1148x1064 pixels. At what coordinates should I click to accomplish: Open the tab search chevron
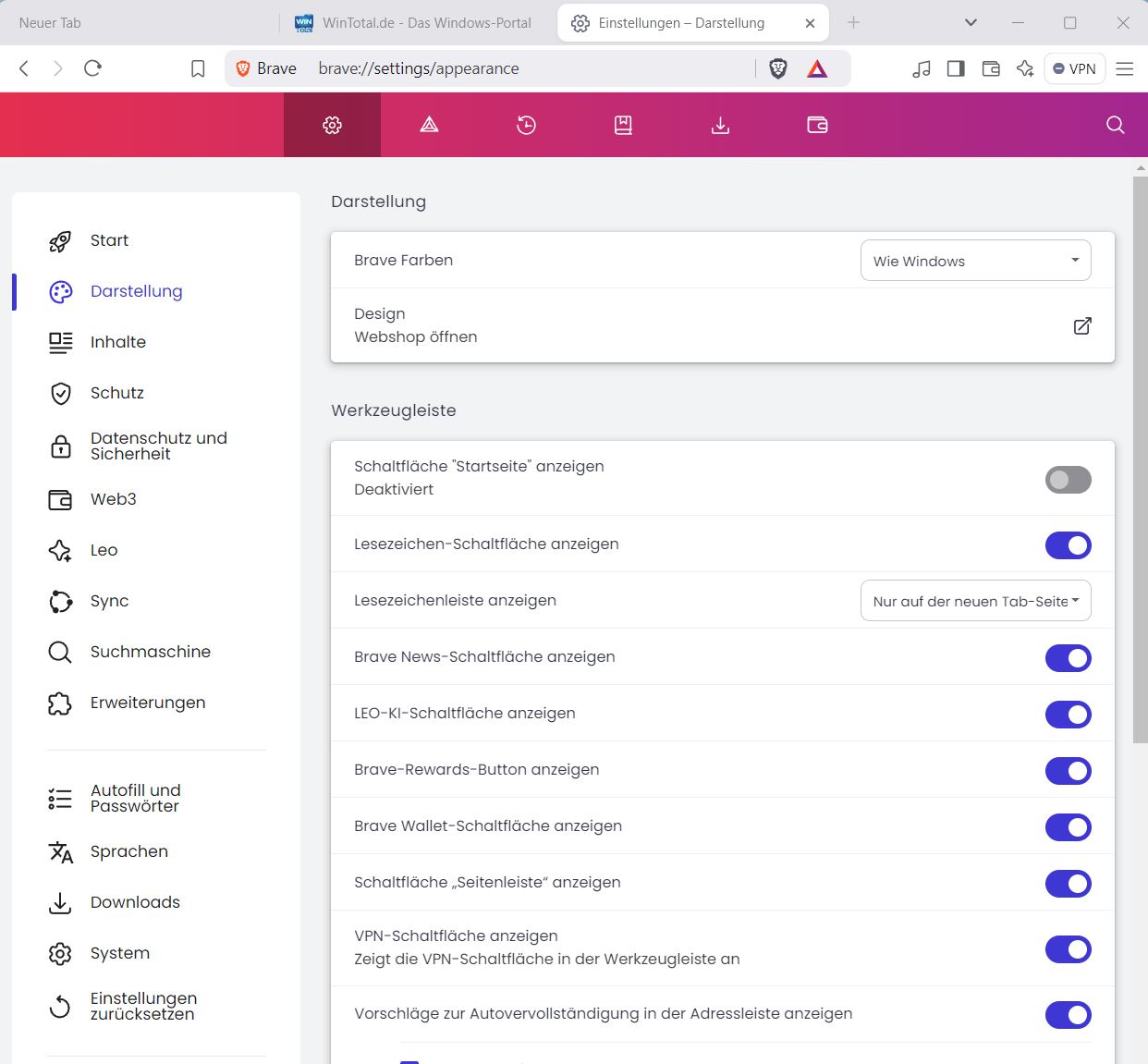click(x=971, y=22)
